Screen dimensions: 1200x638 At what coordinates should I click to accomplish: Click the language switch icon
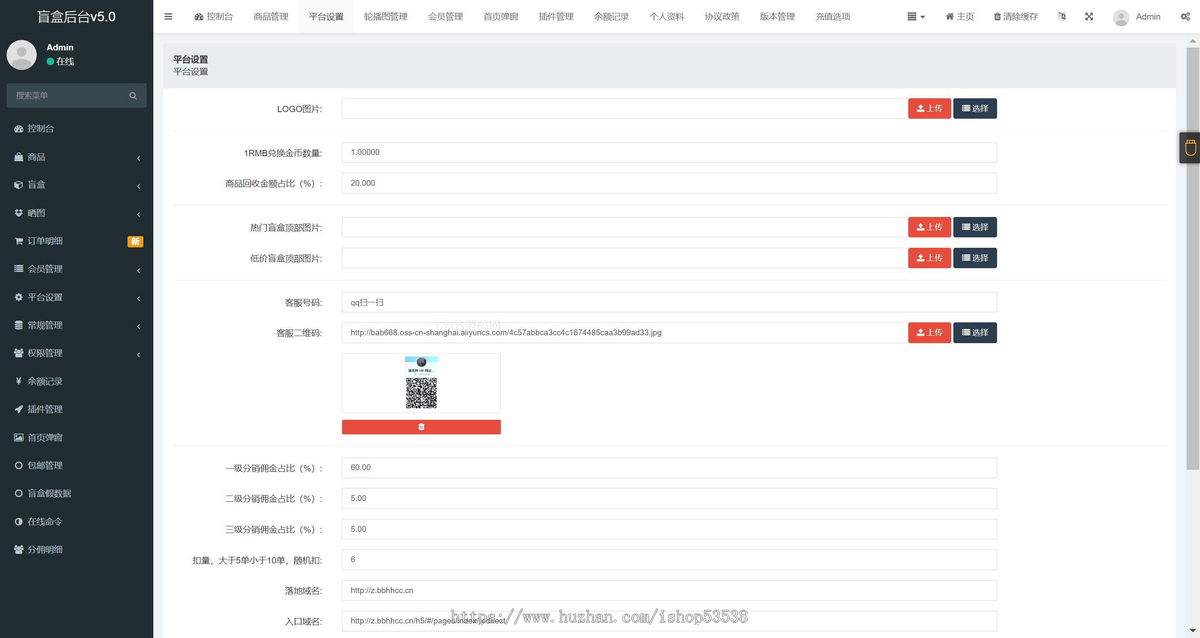pos(1061,17)
